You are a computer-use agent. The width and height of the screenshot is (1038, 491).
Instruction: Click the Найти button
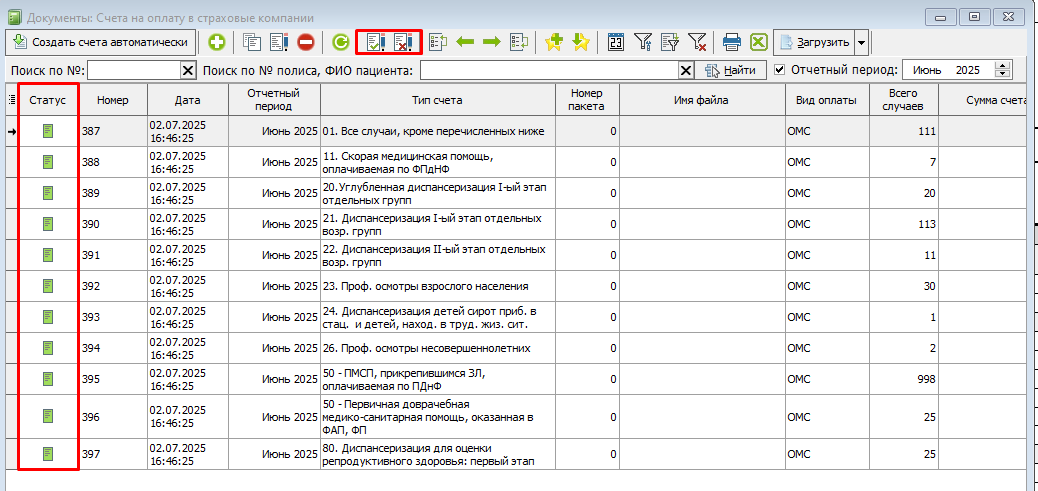click(731, 69)
